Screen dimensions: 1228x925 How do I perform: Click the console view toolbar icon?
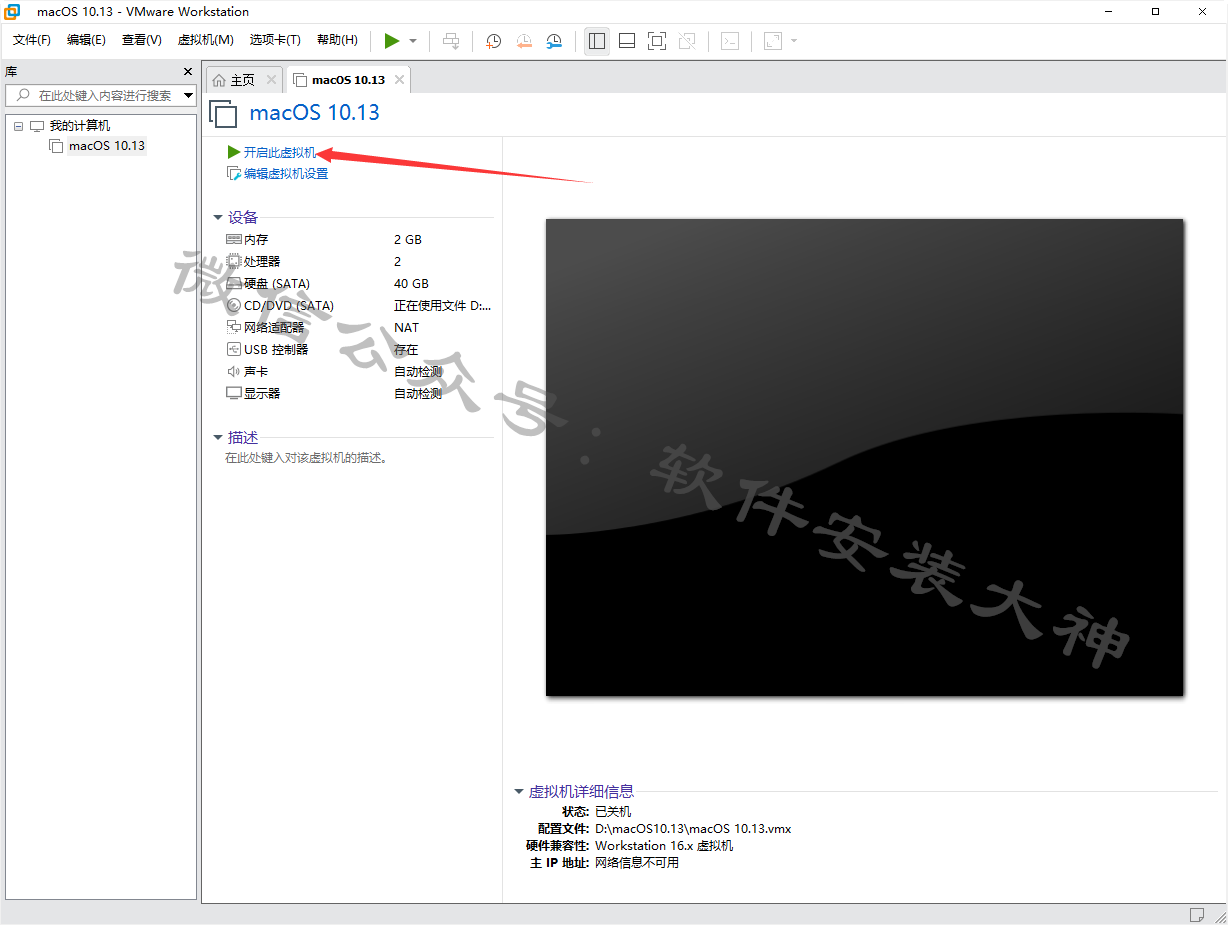pos(731,41)
